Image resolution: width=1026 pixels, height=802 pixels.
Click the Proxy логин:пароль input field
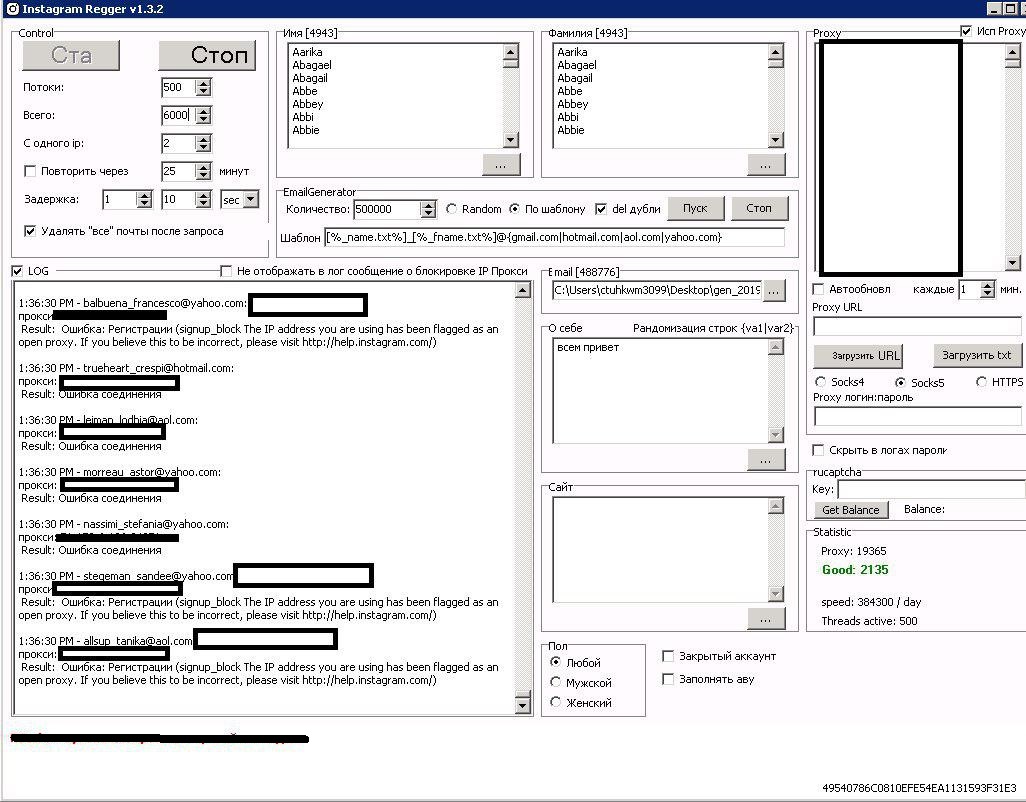[917, 416]
